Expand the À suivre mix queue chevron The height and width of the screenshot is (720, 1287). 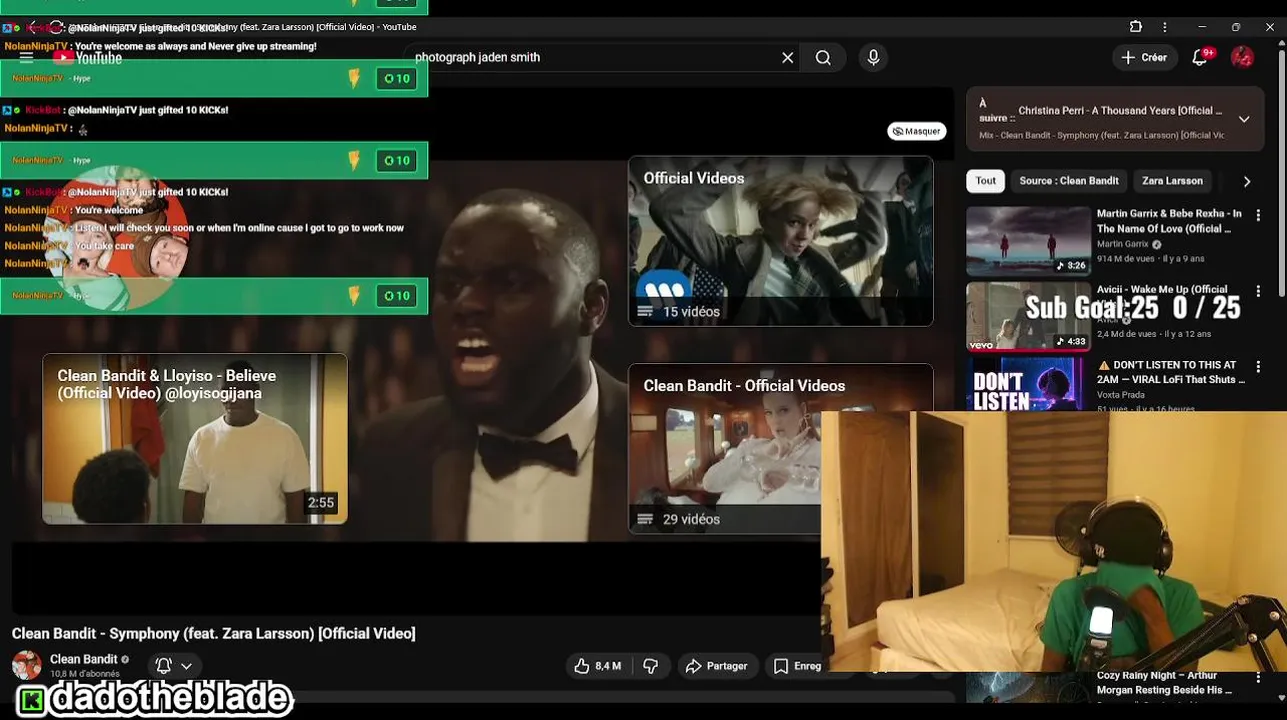[1244, 119]
